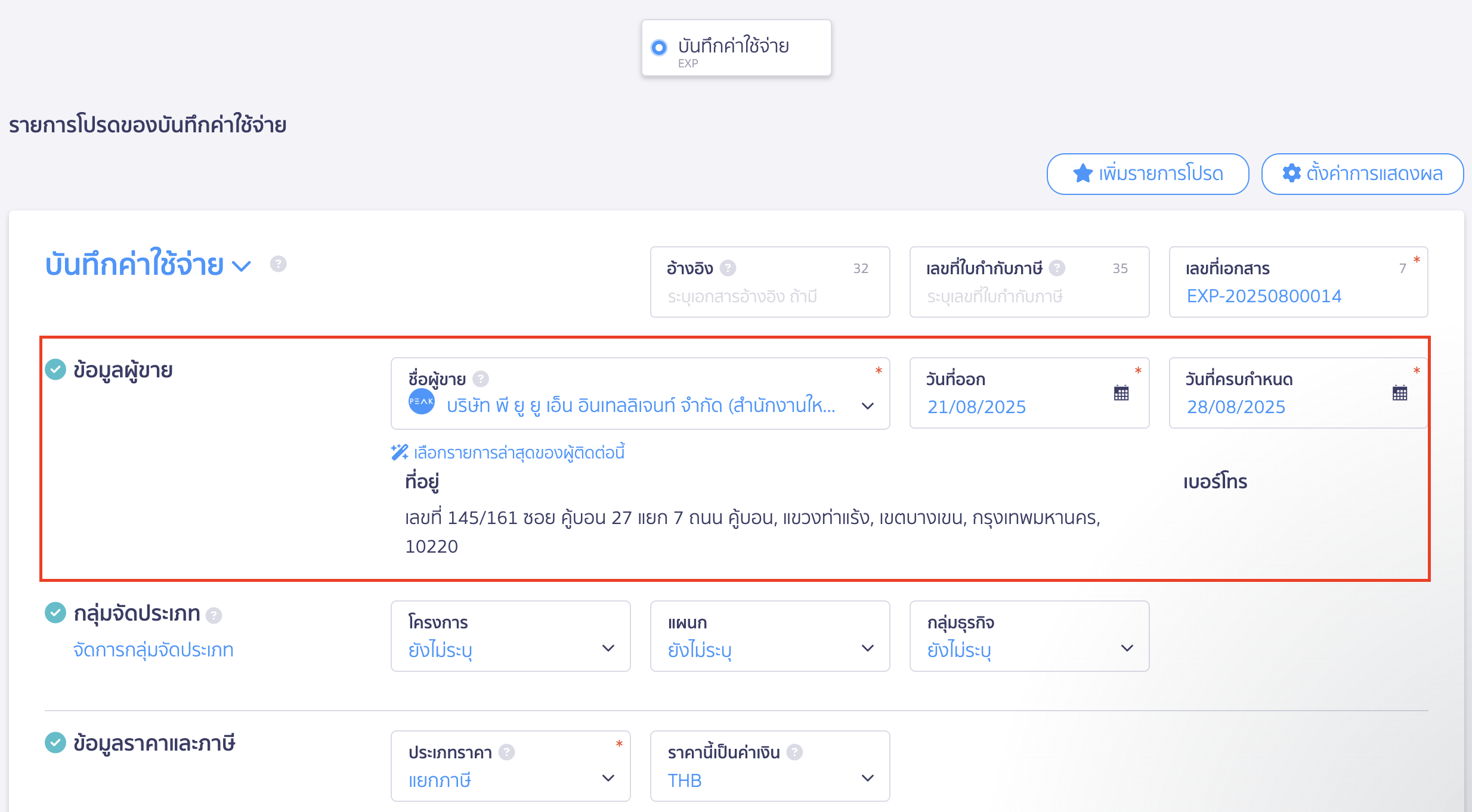Click รายการโปรดของบันทึกค่าใช้จ่าย heading

click(148, 125)
